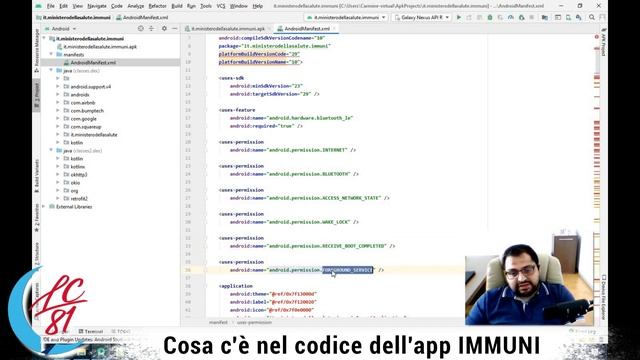Open the Build Variants side panel
This screenshot has width=640, height=360.
[x=37, y=176]
